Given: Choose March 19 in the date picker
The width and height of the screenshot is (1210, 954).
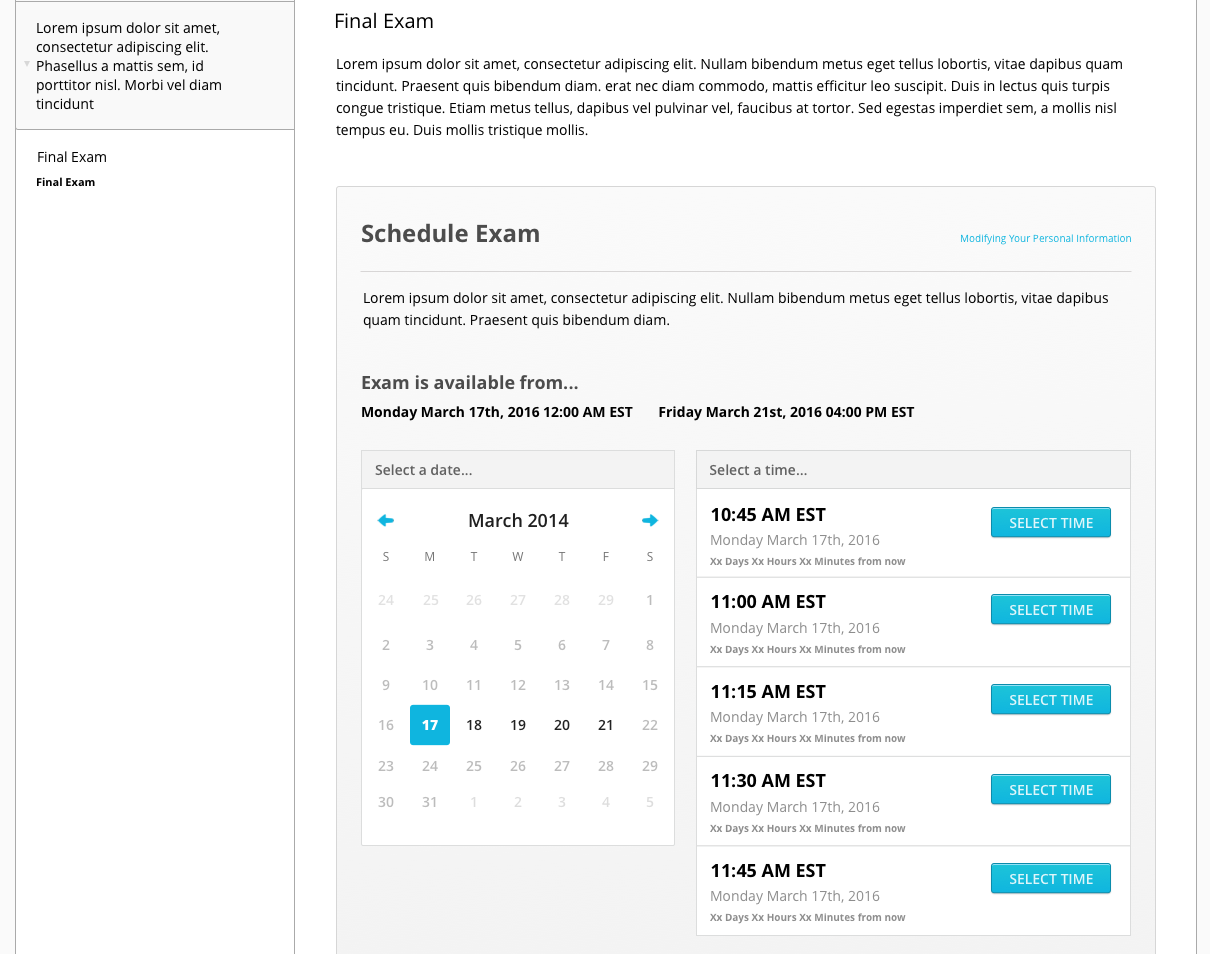Looking at the screenshot, I should pyautogui.click(x=518, y=725).
